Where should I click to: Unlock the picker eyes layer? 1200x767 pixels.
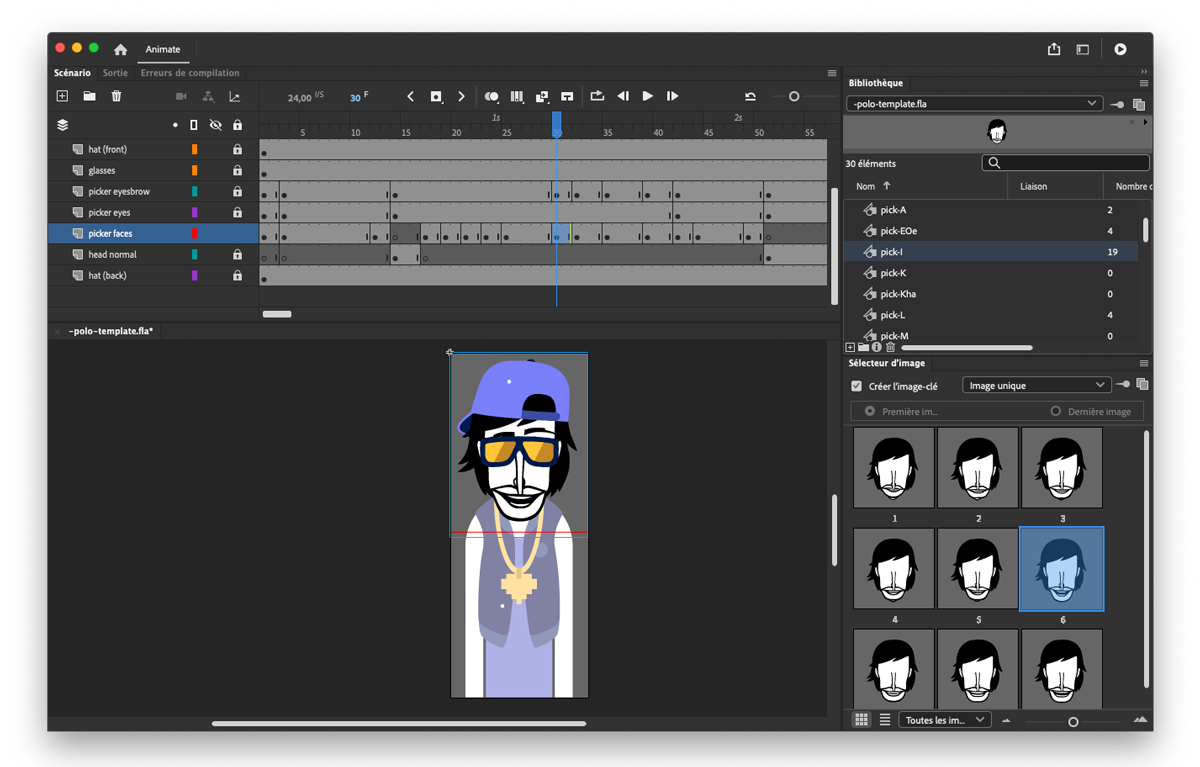pos(237,212)
